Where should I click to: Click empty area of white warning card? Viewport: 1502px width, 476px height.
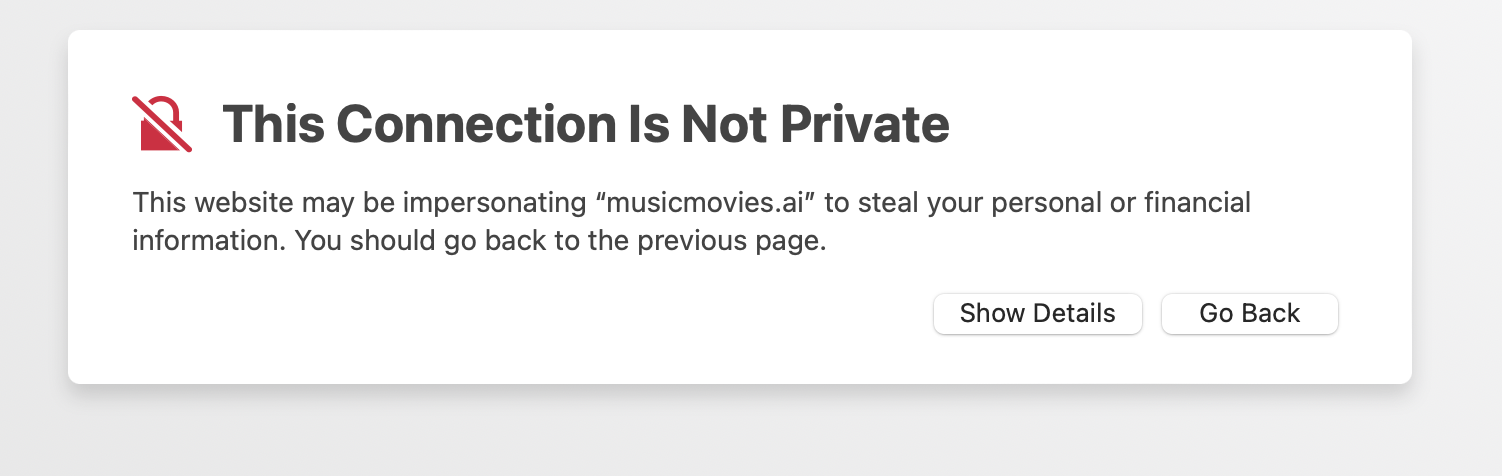click(500, 320)
